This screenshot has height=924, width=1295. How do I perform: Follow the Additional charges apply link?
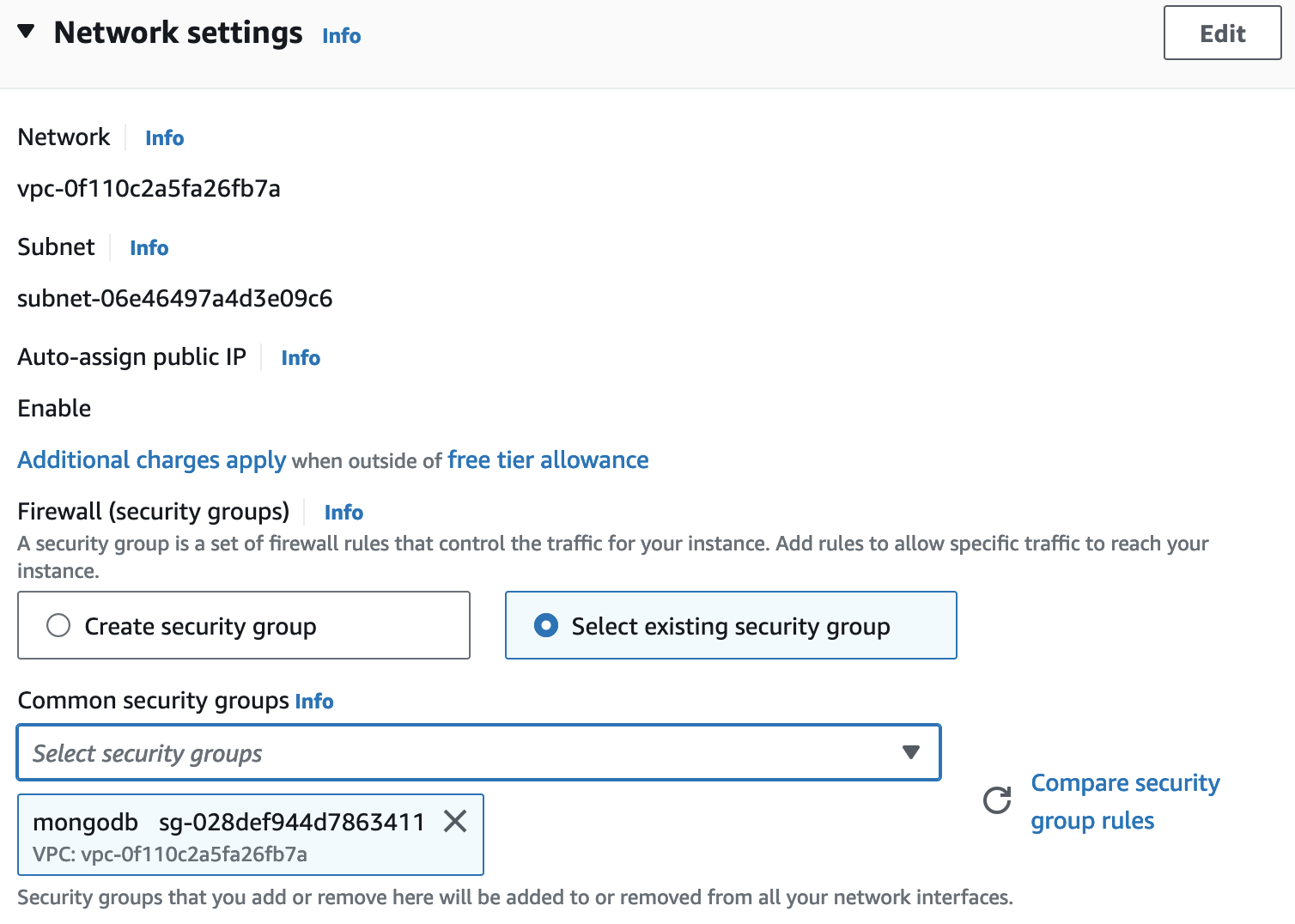point(151,460)
